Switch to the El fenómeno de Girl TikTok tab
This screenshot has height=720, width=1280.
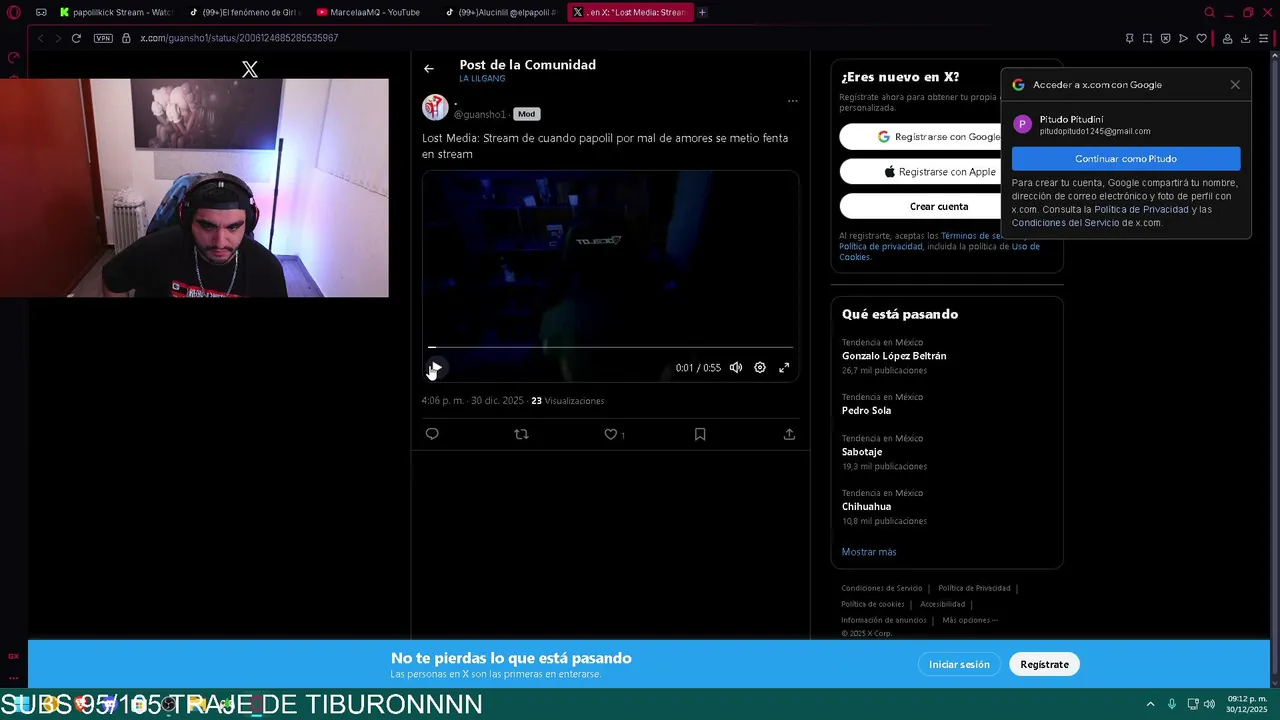(x=245, y=12)
